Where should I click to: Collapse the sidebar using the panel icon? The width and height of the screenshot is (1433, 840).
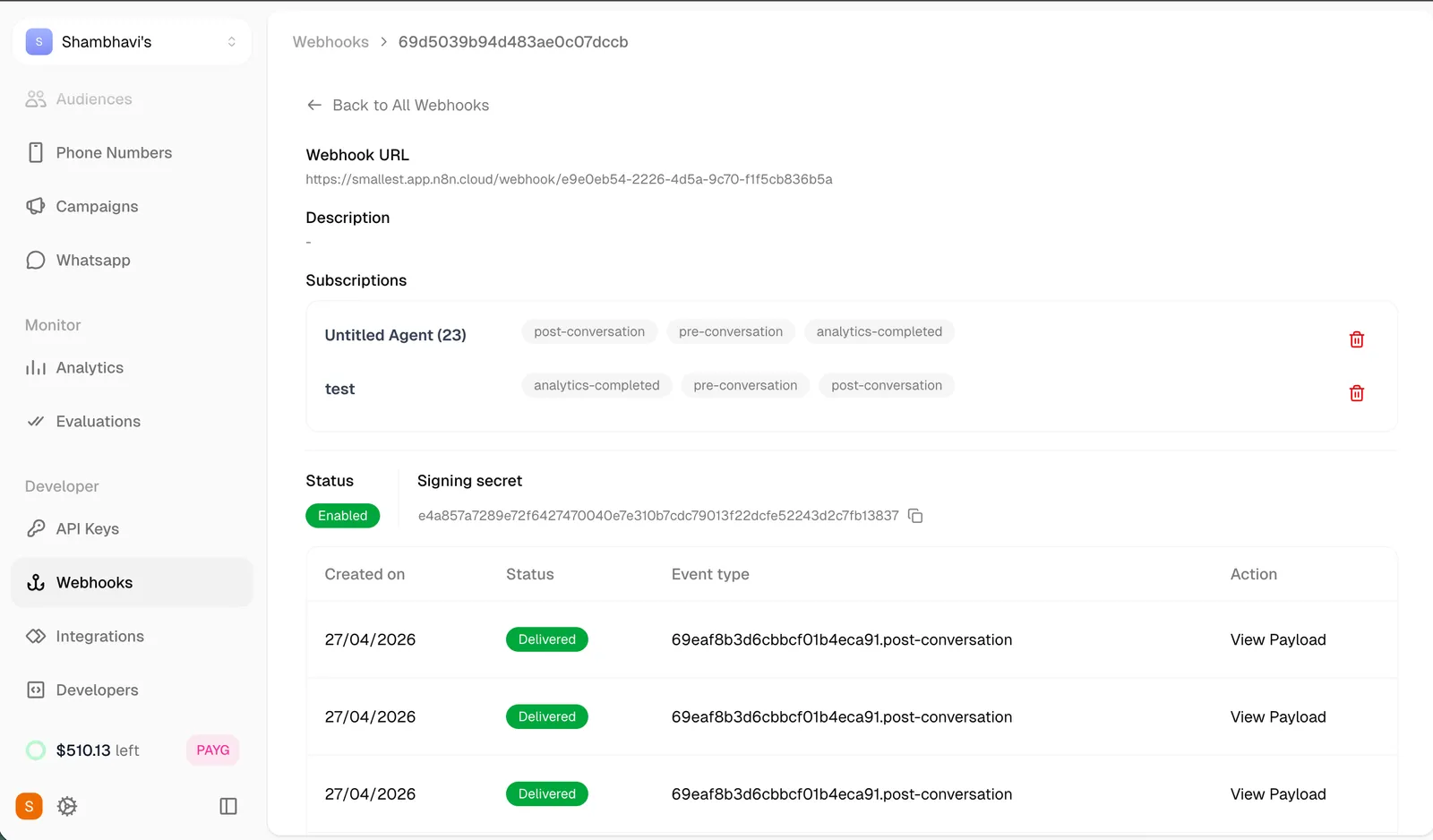click(228, 806)
